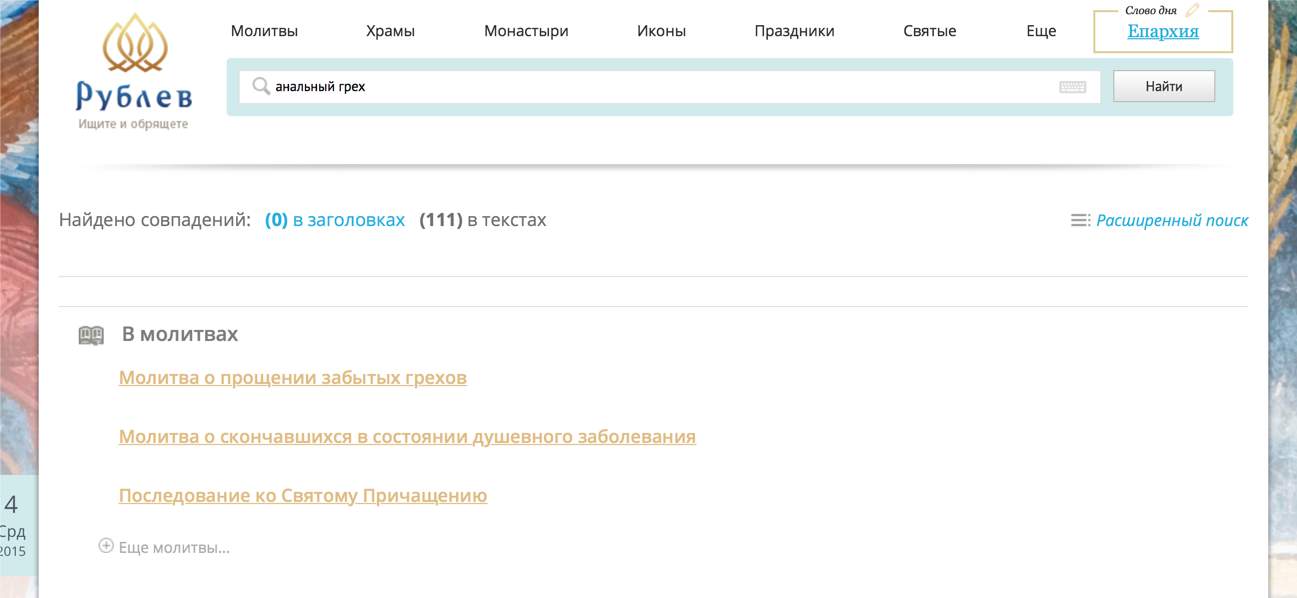Viewport: 1297px width, 598px height.
Task: Click the list icon before Расширенный поиск
Action: 1080,220
